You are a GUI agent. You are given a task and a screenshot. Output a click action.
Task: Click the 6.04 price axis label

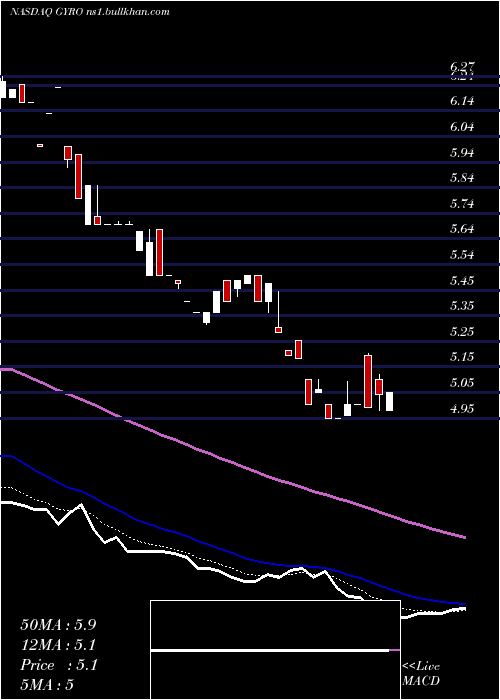coord(462,127)
